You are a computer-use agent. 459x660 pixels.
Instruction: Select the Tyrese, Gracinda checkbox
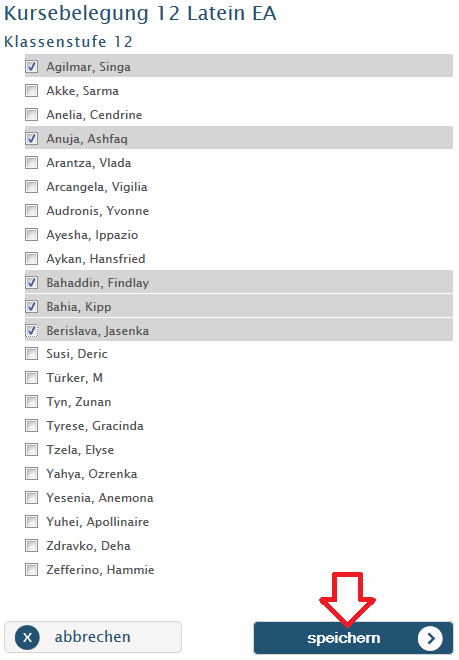click(x=32, y=426)
